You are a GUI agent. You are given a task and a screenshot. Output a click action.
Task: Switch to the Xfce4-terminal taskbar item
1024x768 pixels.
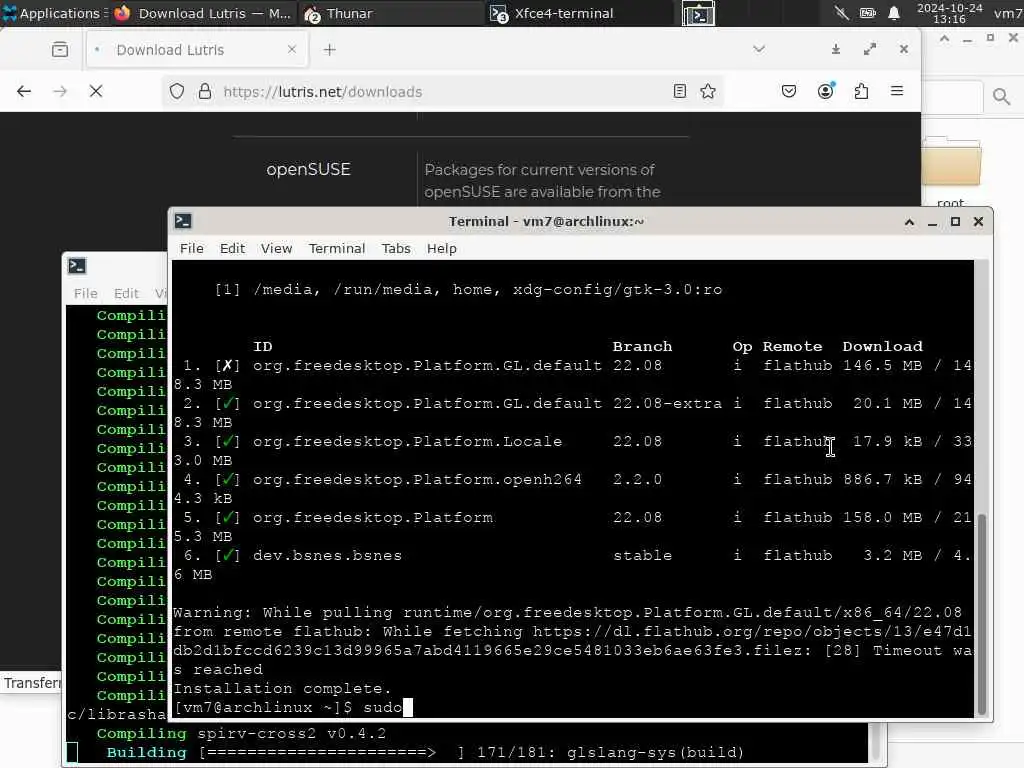[580, 13]
